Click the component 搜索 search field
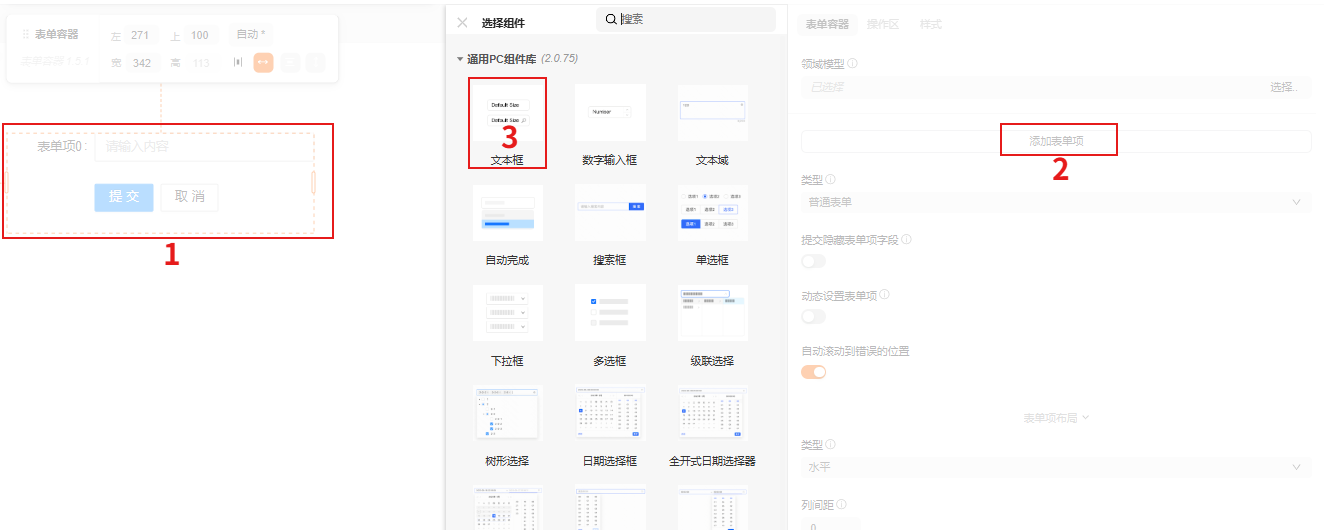 point(686,19)
